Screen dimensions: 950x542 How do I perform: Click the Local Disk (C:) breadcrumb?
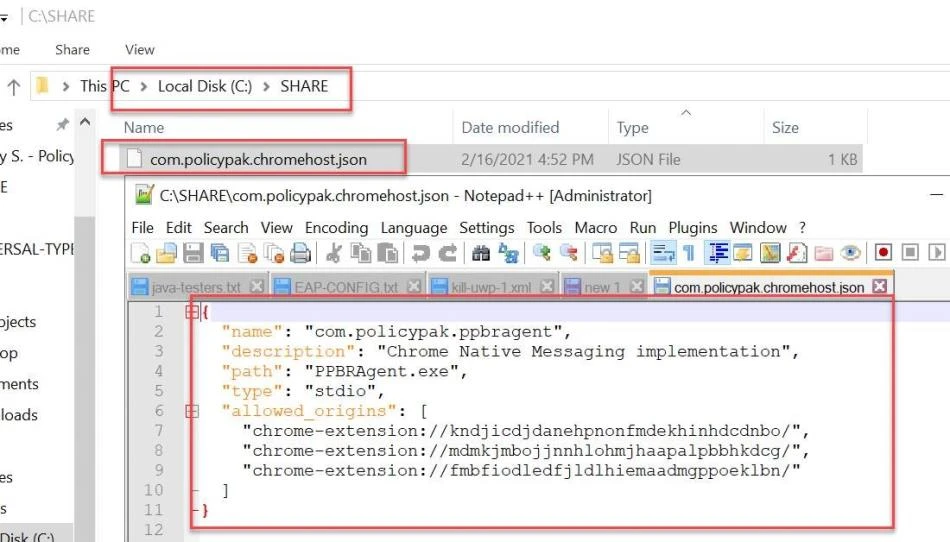coord(204,86)
